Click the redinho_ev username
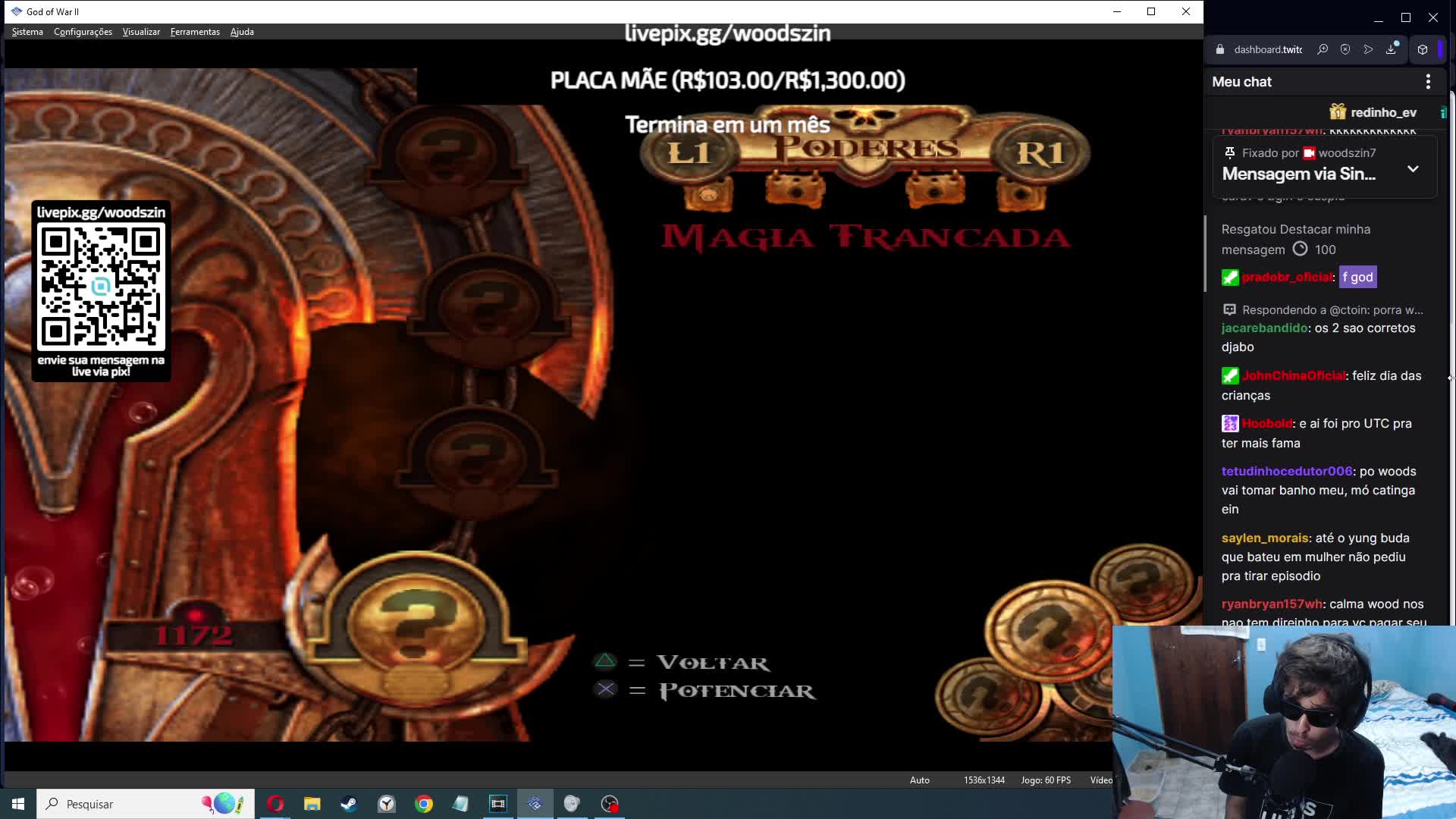 tap(1383, 112)
